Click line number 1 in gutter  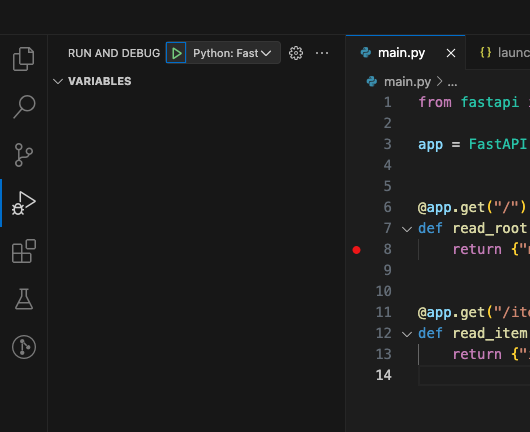point(387,102)
